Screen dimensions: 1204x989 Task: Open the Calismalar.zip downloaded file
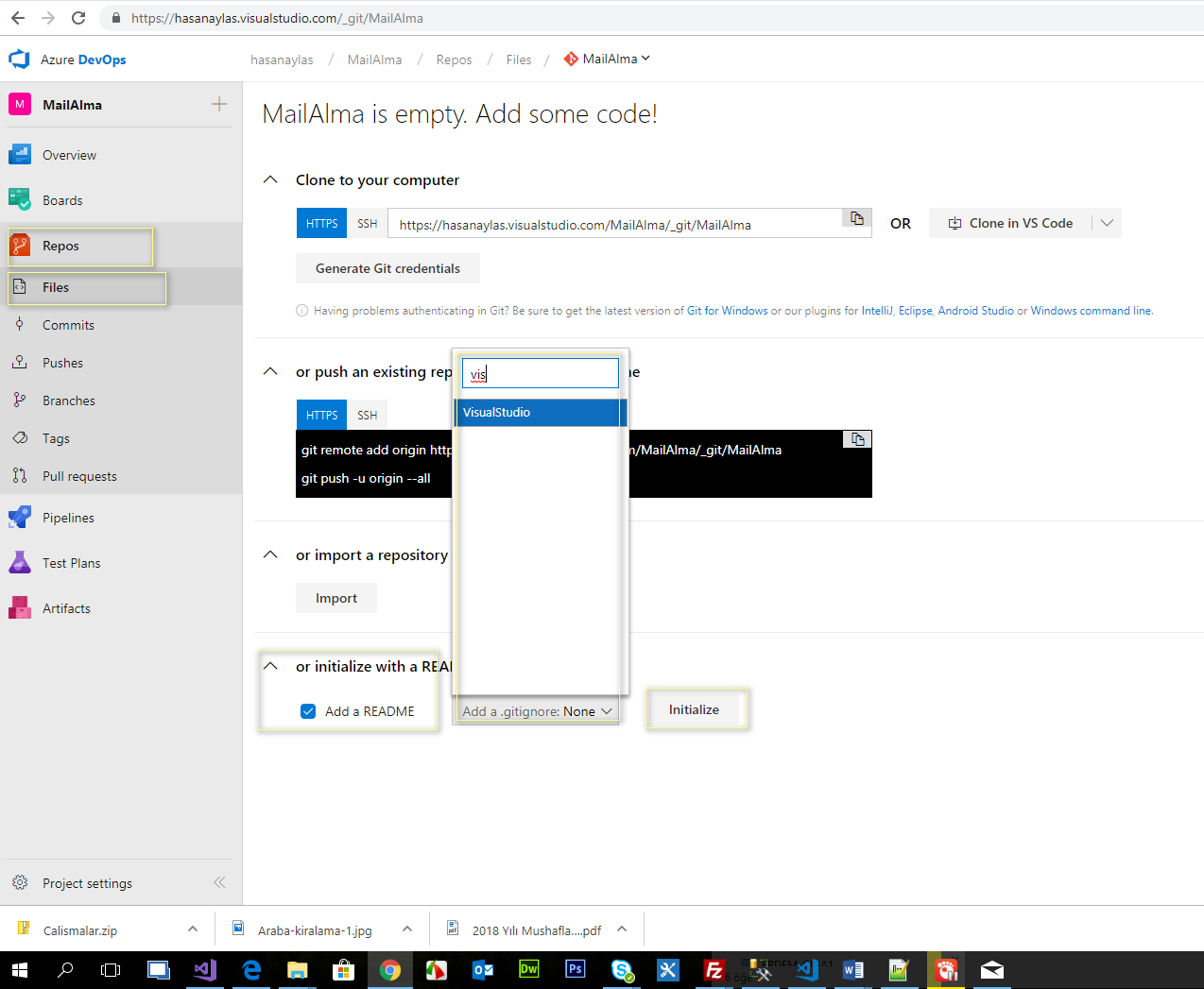pos(80,930)
